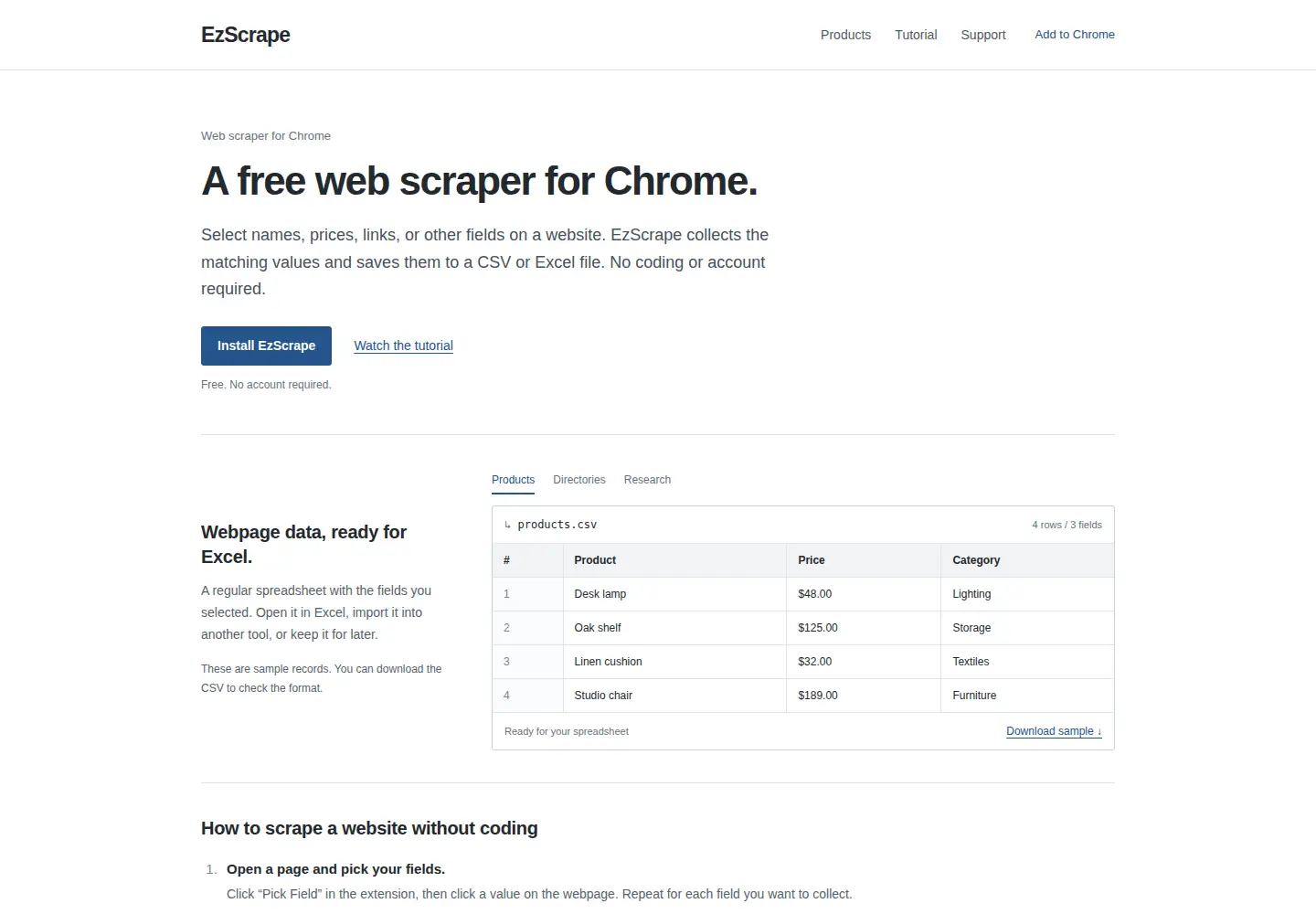Click the Category column header
The height and width of the screenshot is (914, 1316).
(1027, 560)
